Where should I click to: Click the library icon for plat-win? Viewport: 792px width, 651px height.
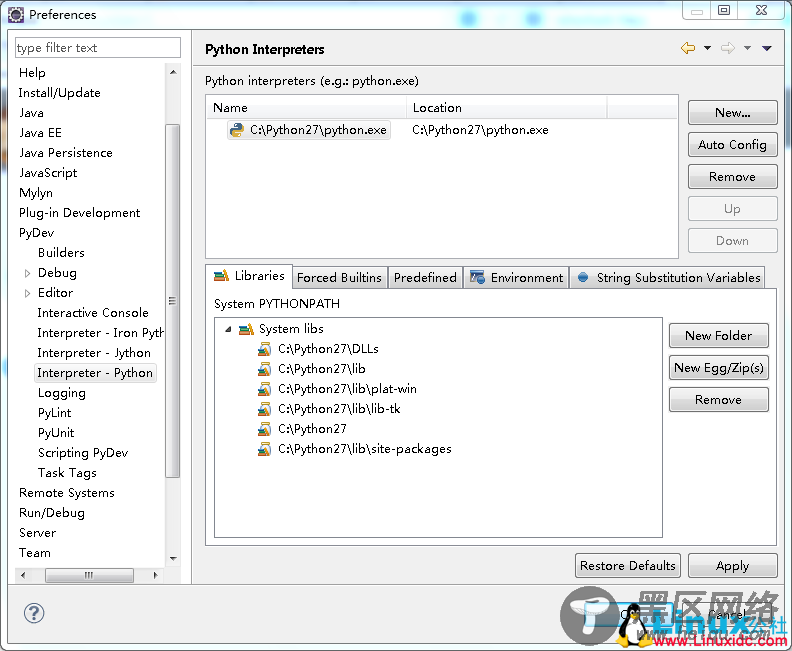[264, 389]
